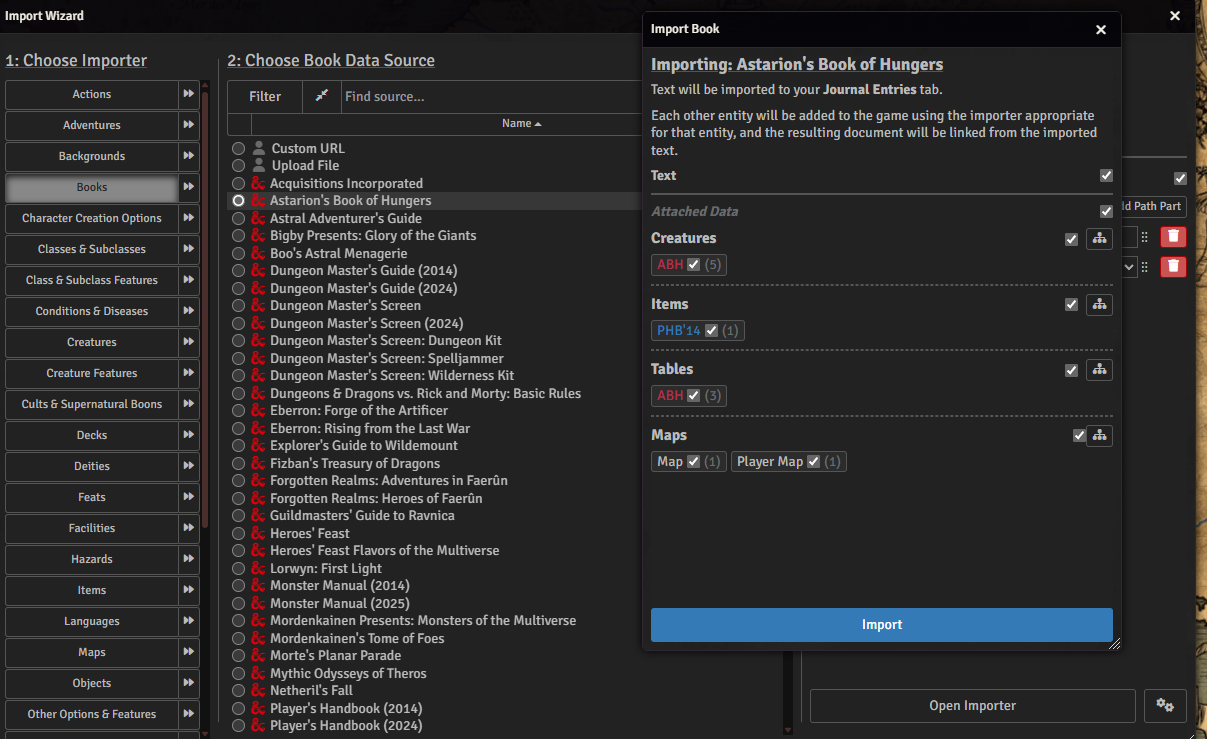1207x739 pixels.
Task: Quick-open the Books importer arrows
Action: click(188, 187)
